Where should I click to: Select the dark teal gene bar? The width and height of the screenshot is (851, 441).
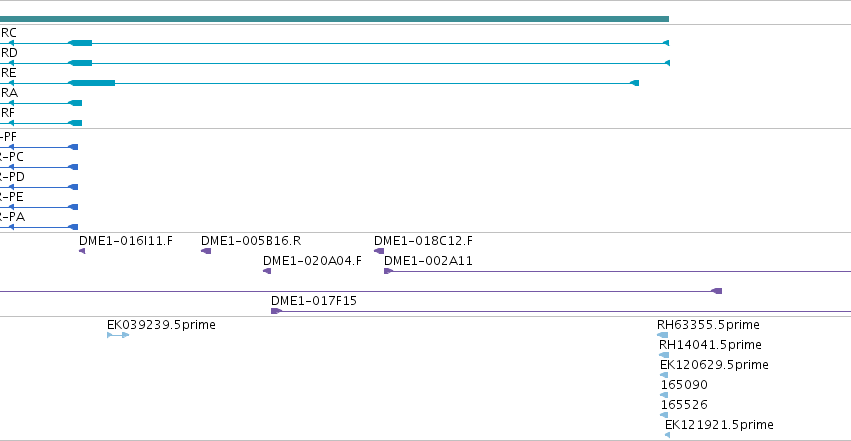(334, 19)
